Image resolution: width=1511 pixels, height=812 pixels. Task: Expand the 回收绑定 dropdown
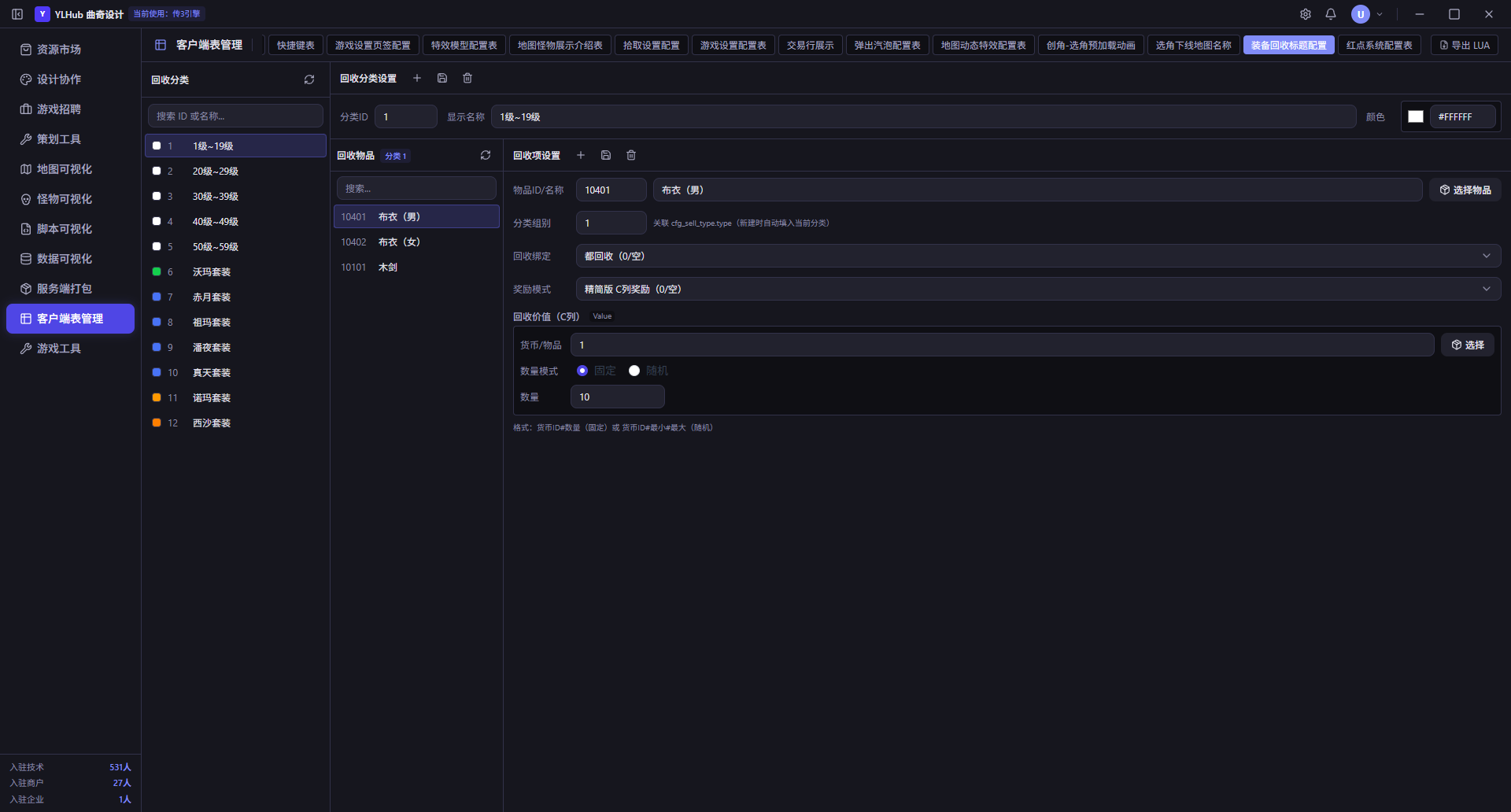pos(1038,256)
